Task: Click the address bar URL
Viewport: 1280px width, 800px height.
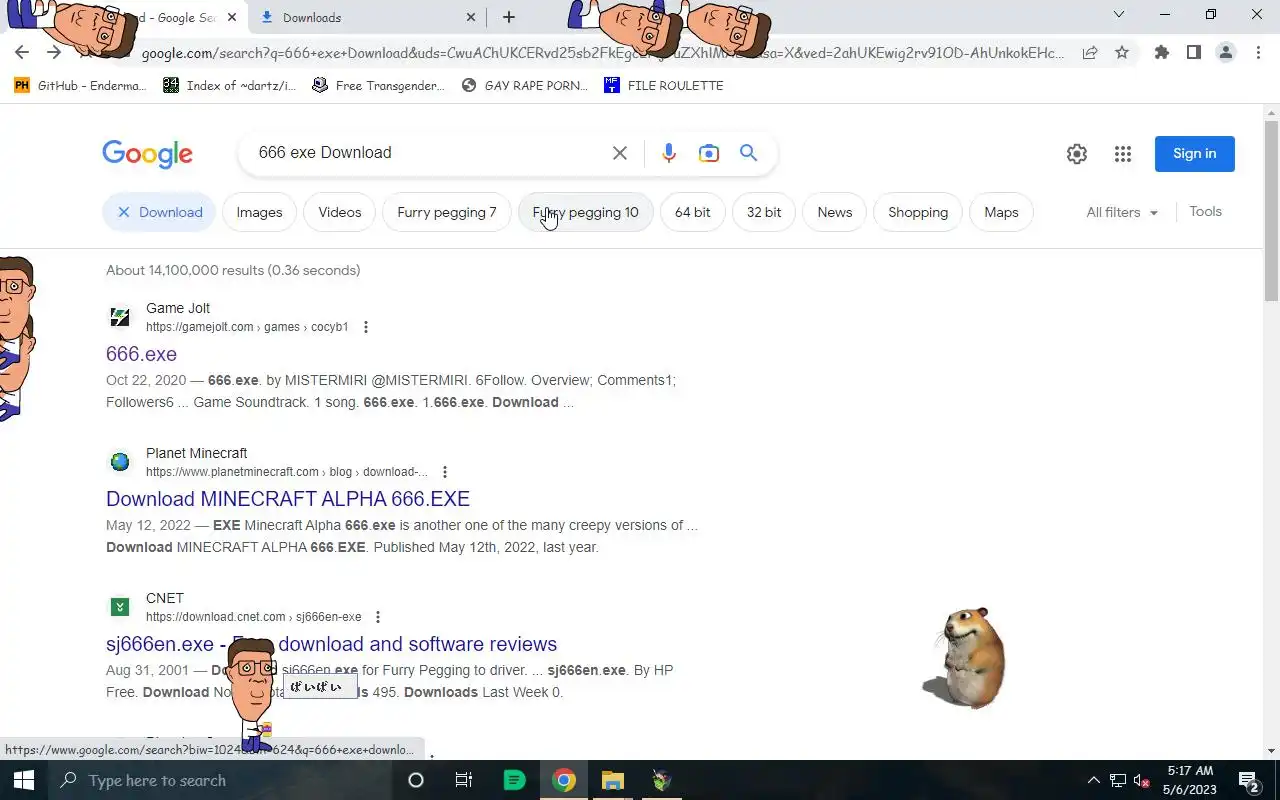Action: coord(603,53)
